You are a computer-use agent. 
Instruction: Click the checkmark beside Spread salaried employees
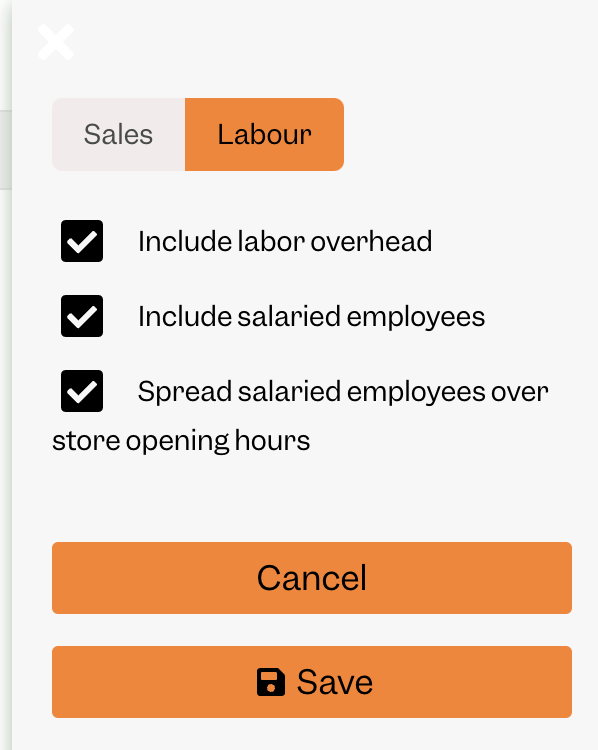pyautogui.click(x=82, y=391)
